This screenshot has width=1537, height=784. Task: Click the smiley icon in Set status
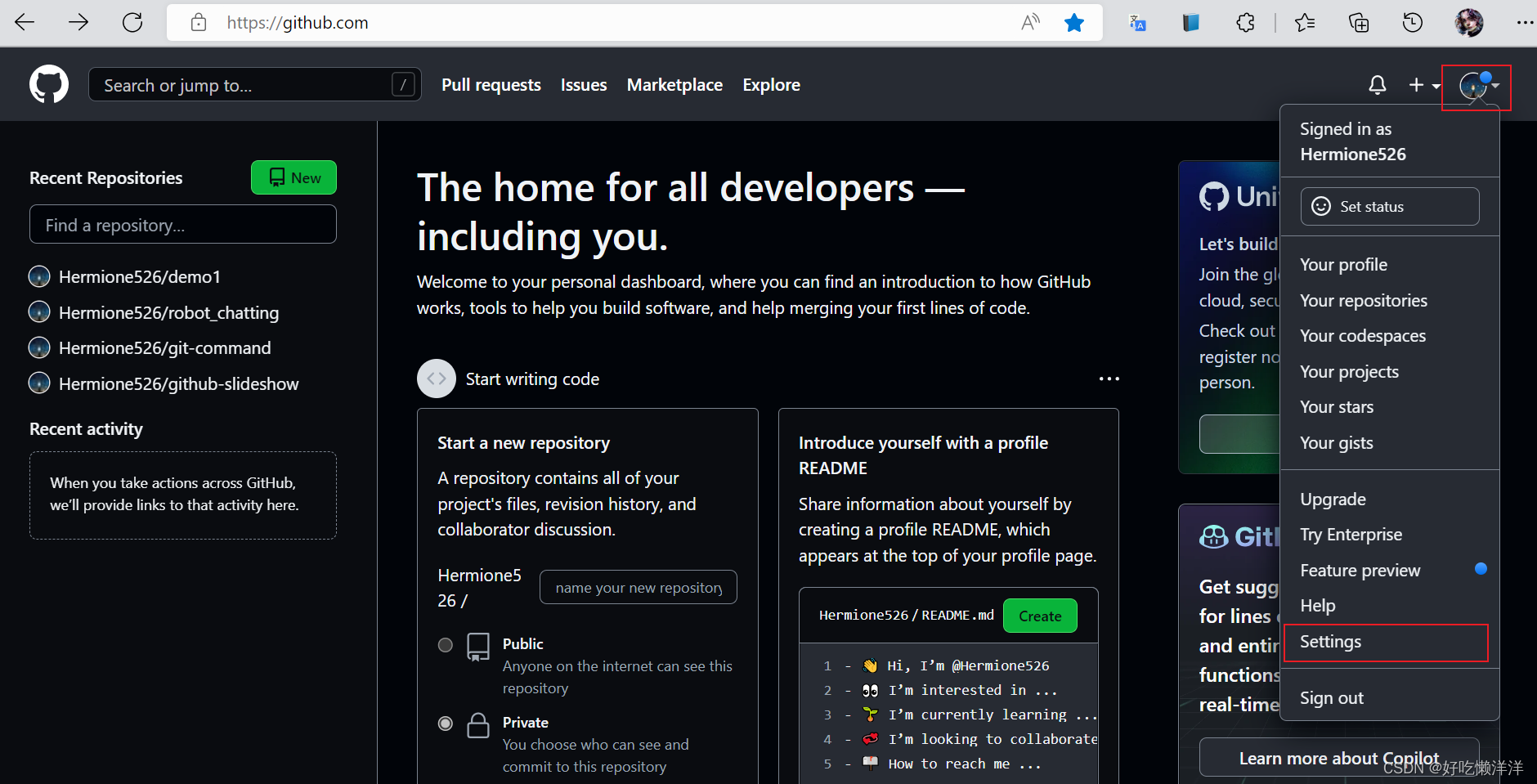pyautogui.click(x=1321, y=206)
